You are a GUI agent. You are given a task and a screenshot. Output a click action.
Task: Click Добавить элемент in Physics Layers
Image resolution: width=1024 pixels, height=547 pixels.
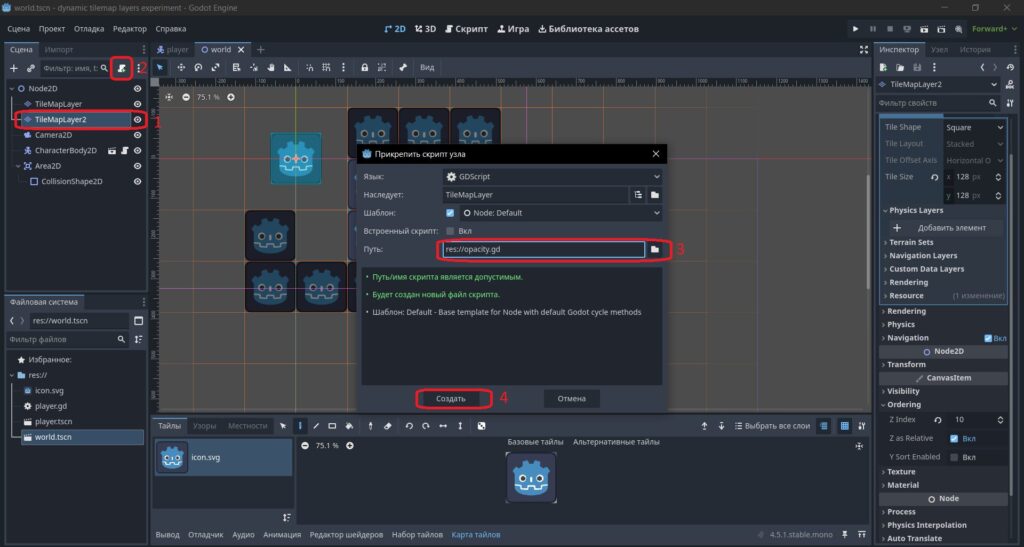point(945,228)
